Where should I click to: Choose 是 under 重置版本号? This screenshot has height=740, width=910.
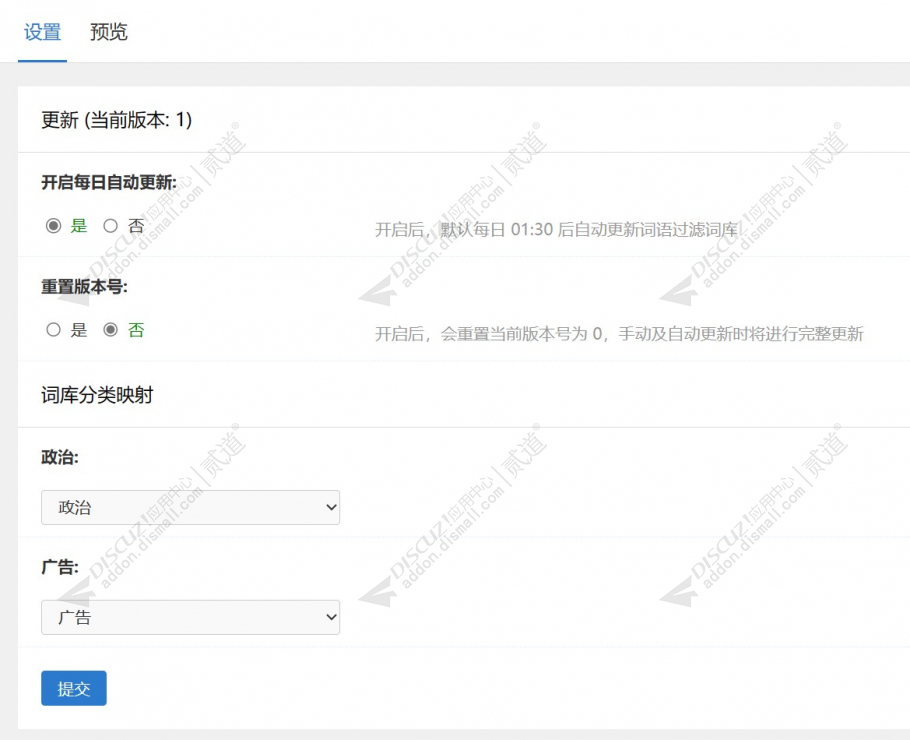tap(53, 330)
